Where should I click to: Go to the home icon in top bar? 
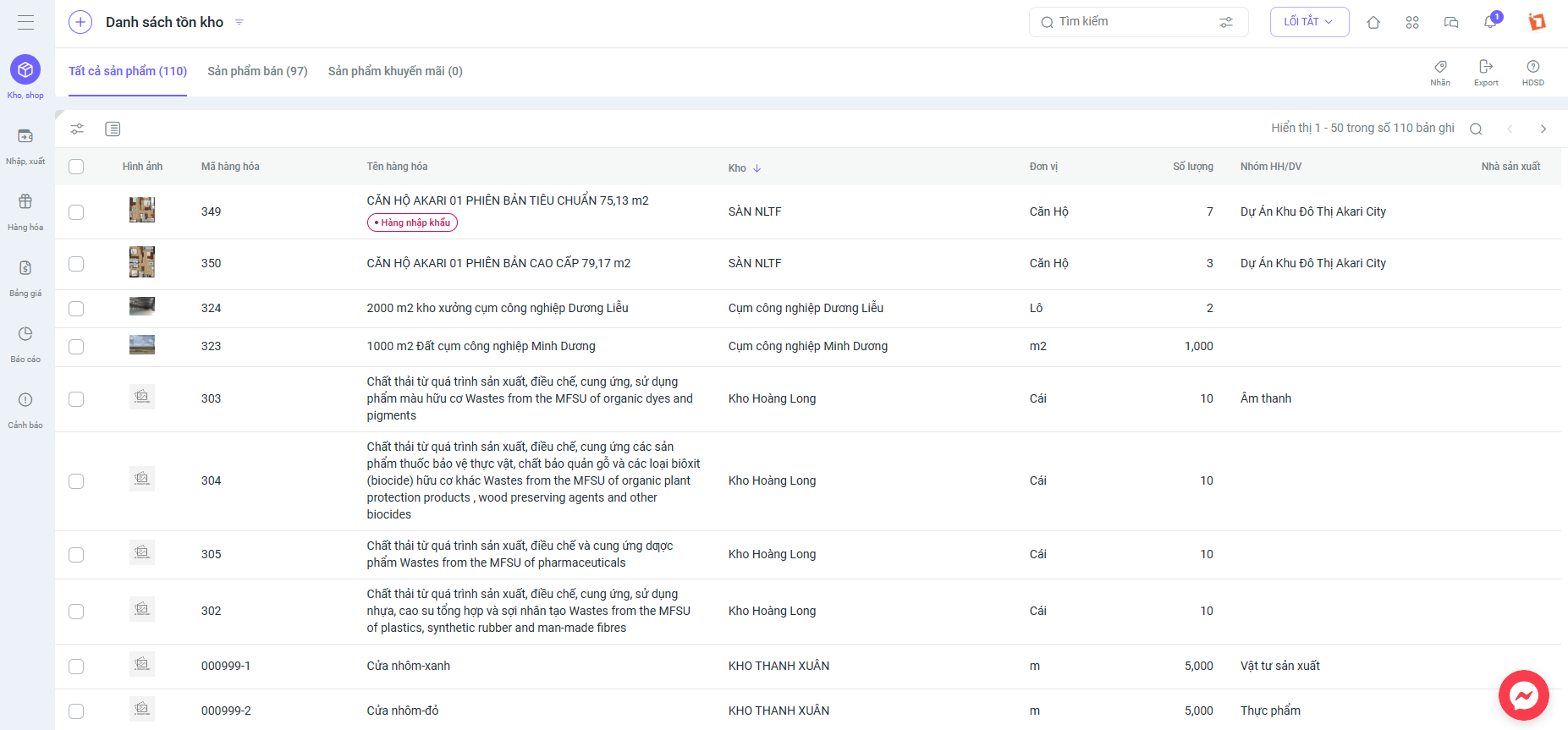1373,23
